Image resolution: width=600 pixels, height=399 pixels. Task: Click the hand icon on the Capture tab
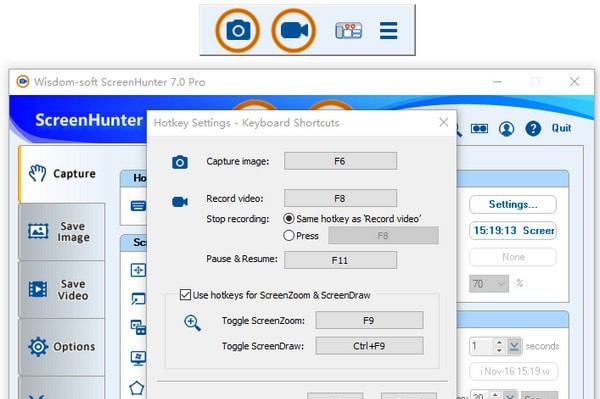pyautogui.click(x=38, y=173)
